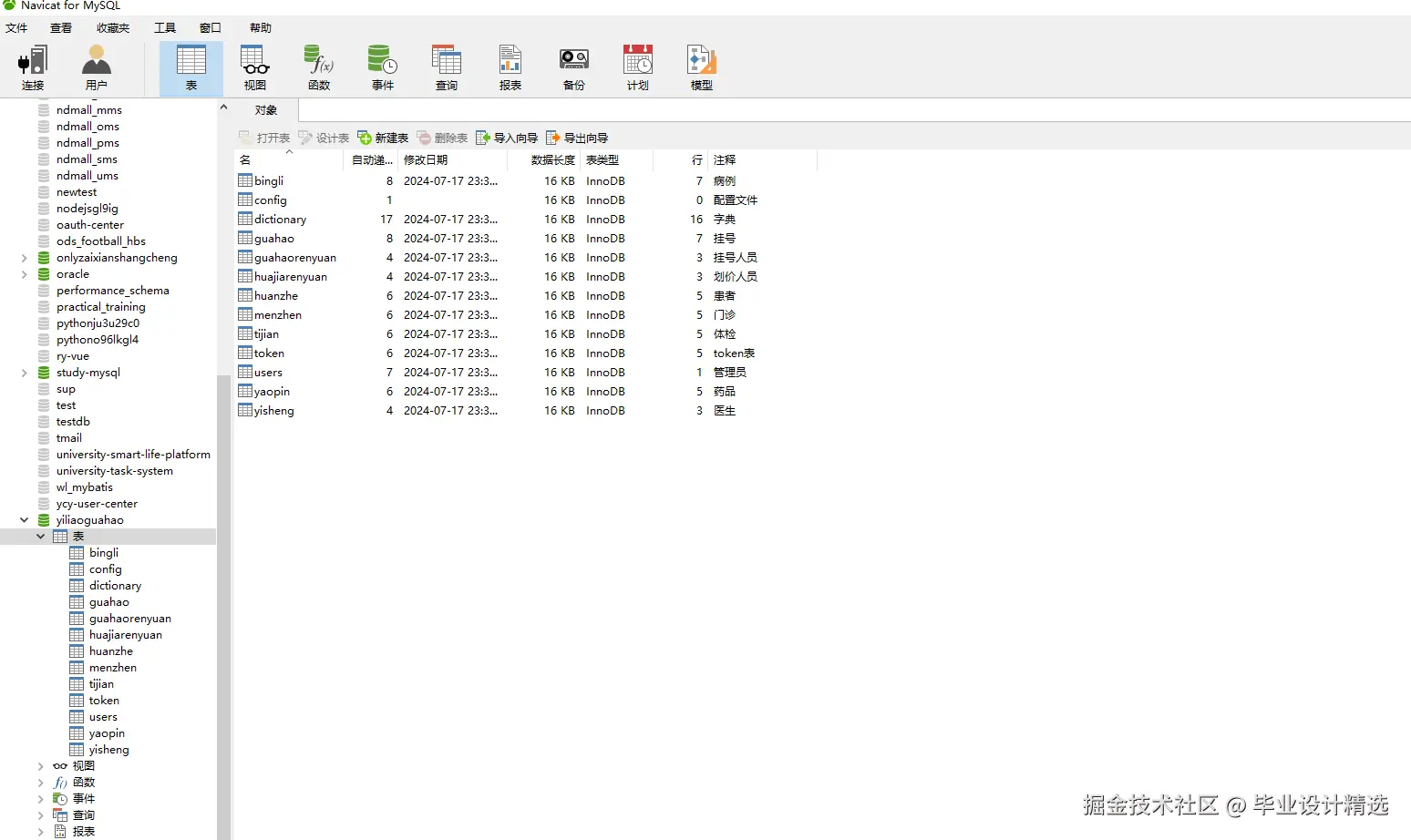Open the 用户 user manager
The height and width of the screenshot is (840, 1411).
point(97,68)
